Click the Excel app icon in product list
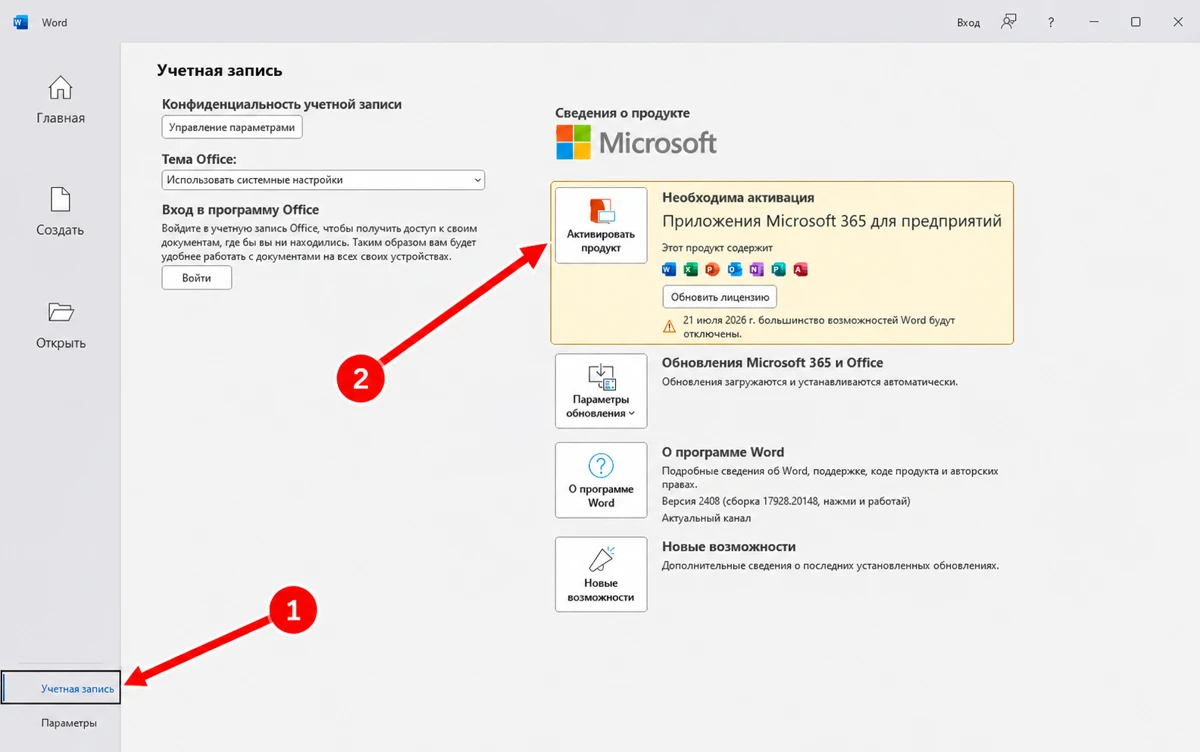This screenshot has height=752, width=1200. point(690,269)
